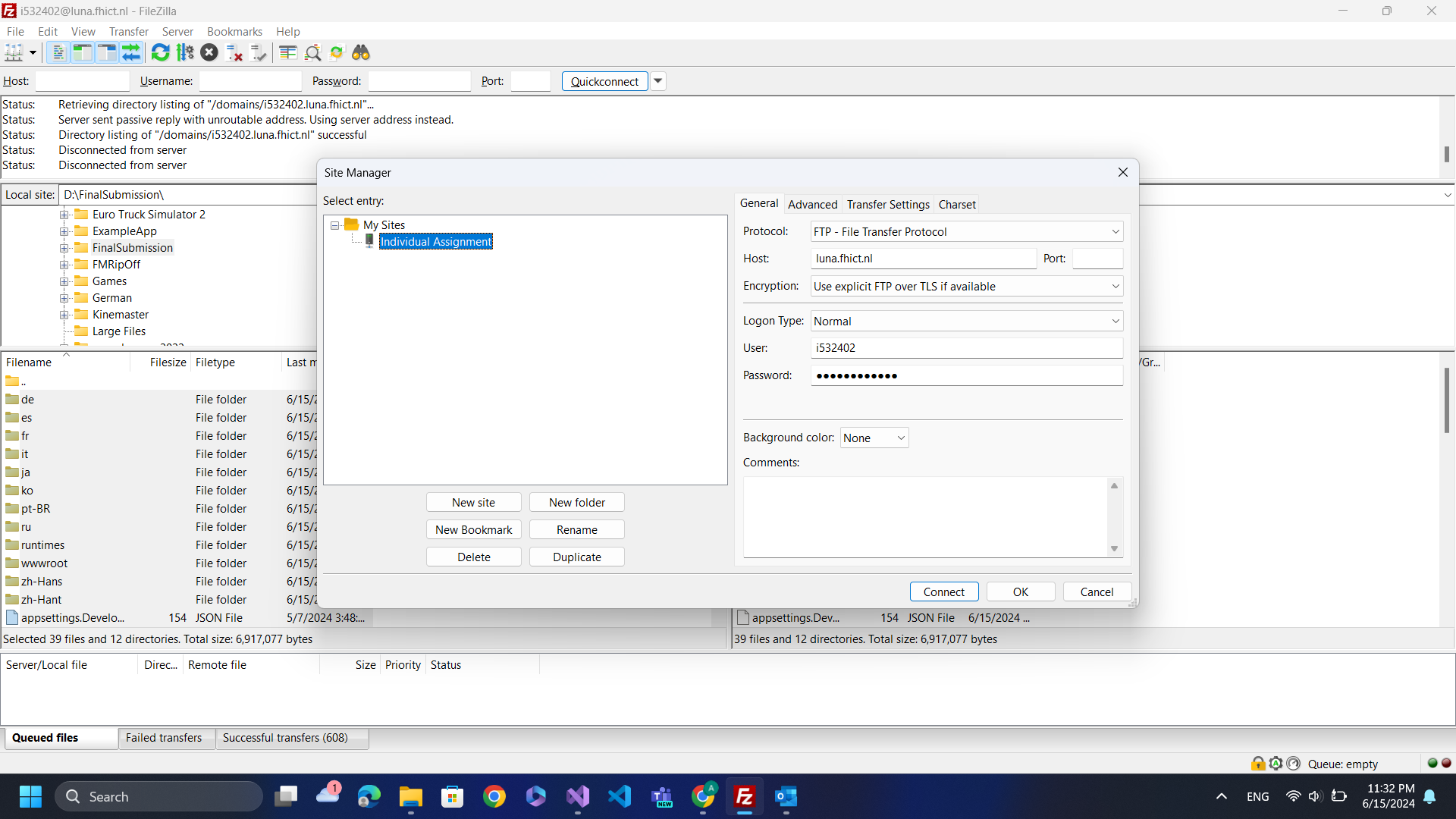The width and height of the screenshot is (1456, 819).
Task: Toggle message log display icon
Action: coord(58,52)
